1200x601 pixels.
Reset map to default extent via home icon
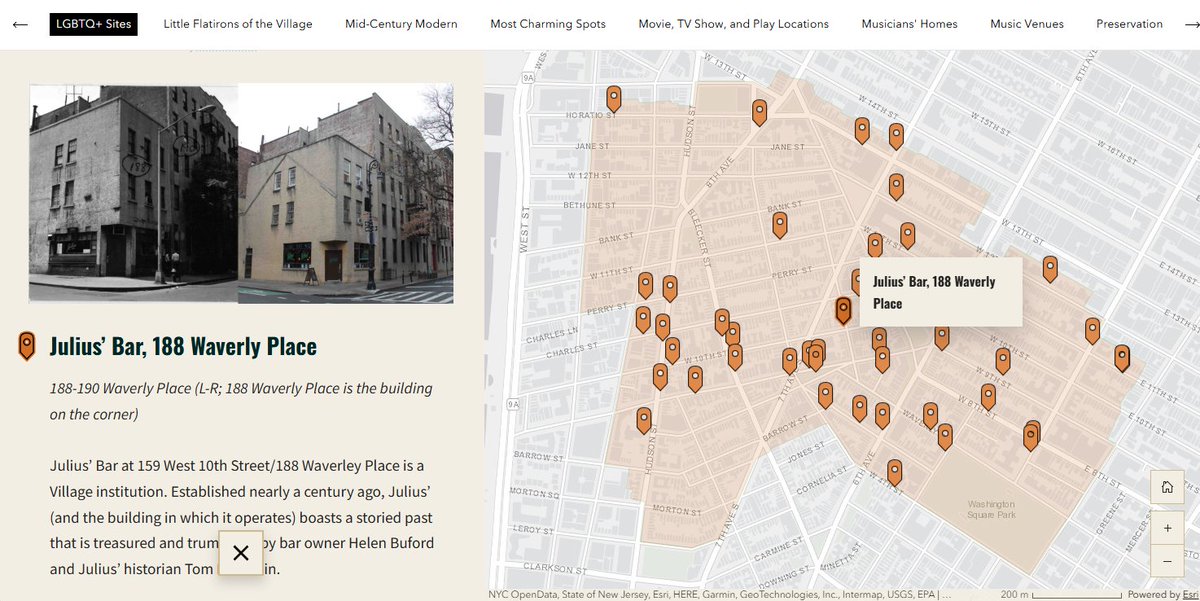pyautogui.click(x=1167, y=487)
